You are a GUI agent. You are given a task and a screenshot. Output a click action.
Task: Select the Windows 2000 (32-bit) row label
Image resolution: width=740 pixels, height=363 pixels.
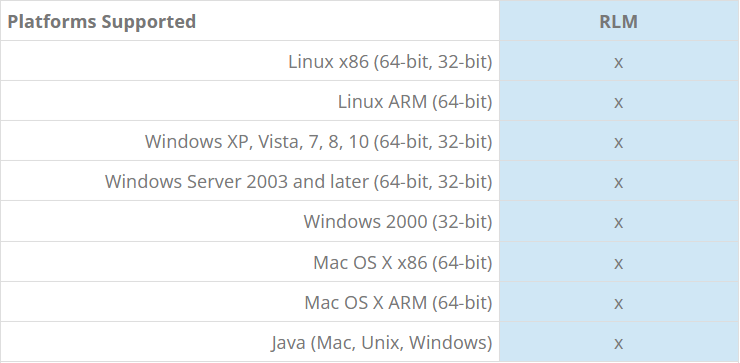tap(398, 222)
